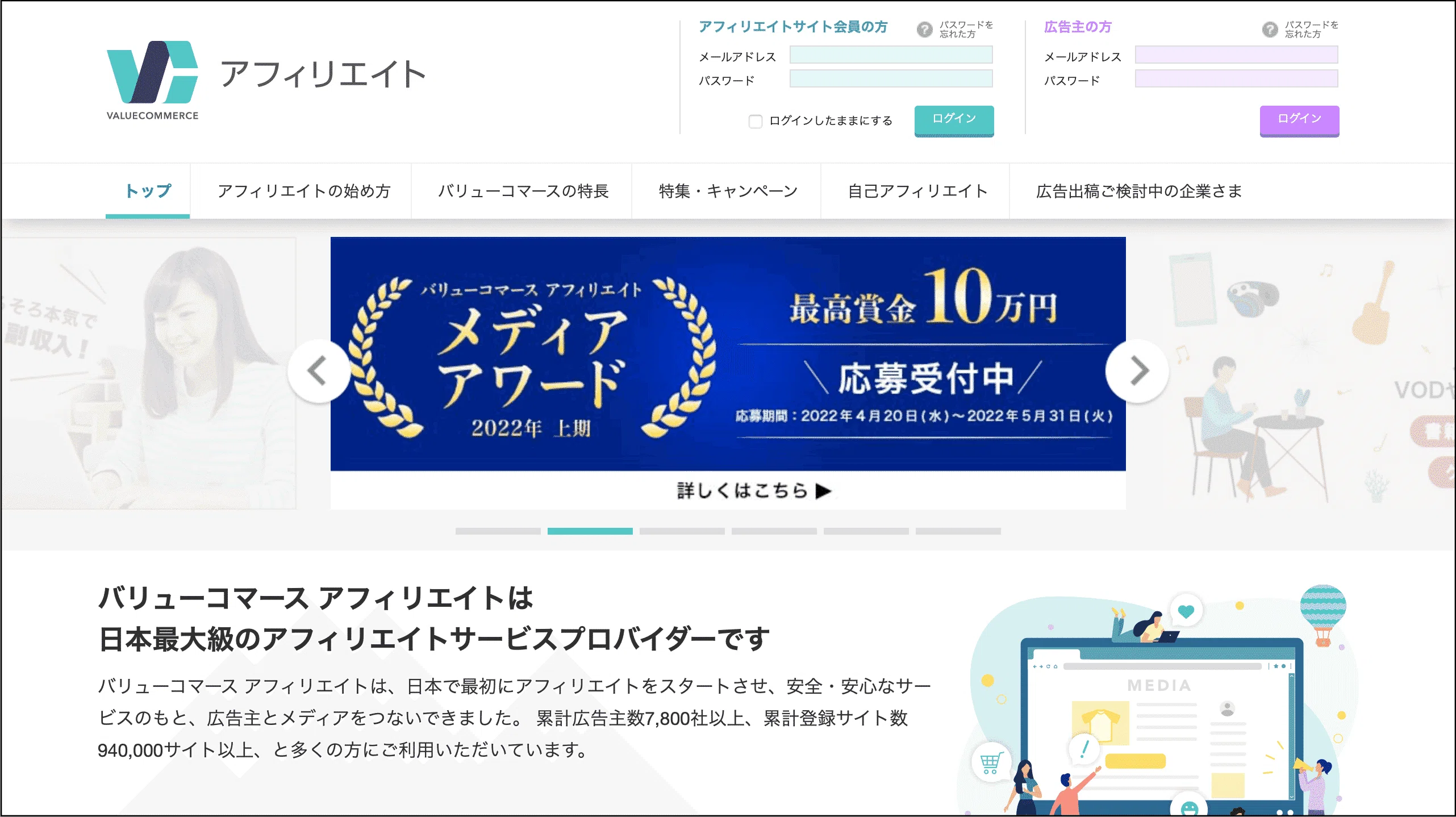Go to 特集・キャンペーン menu
The image size is (1456, 817).
coord(728,191)
